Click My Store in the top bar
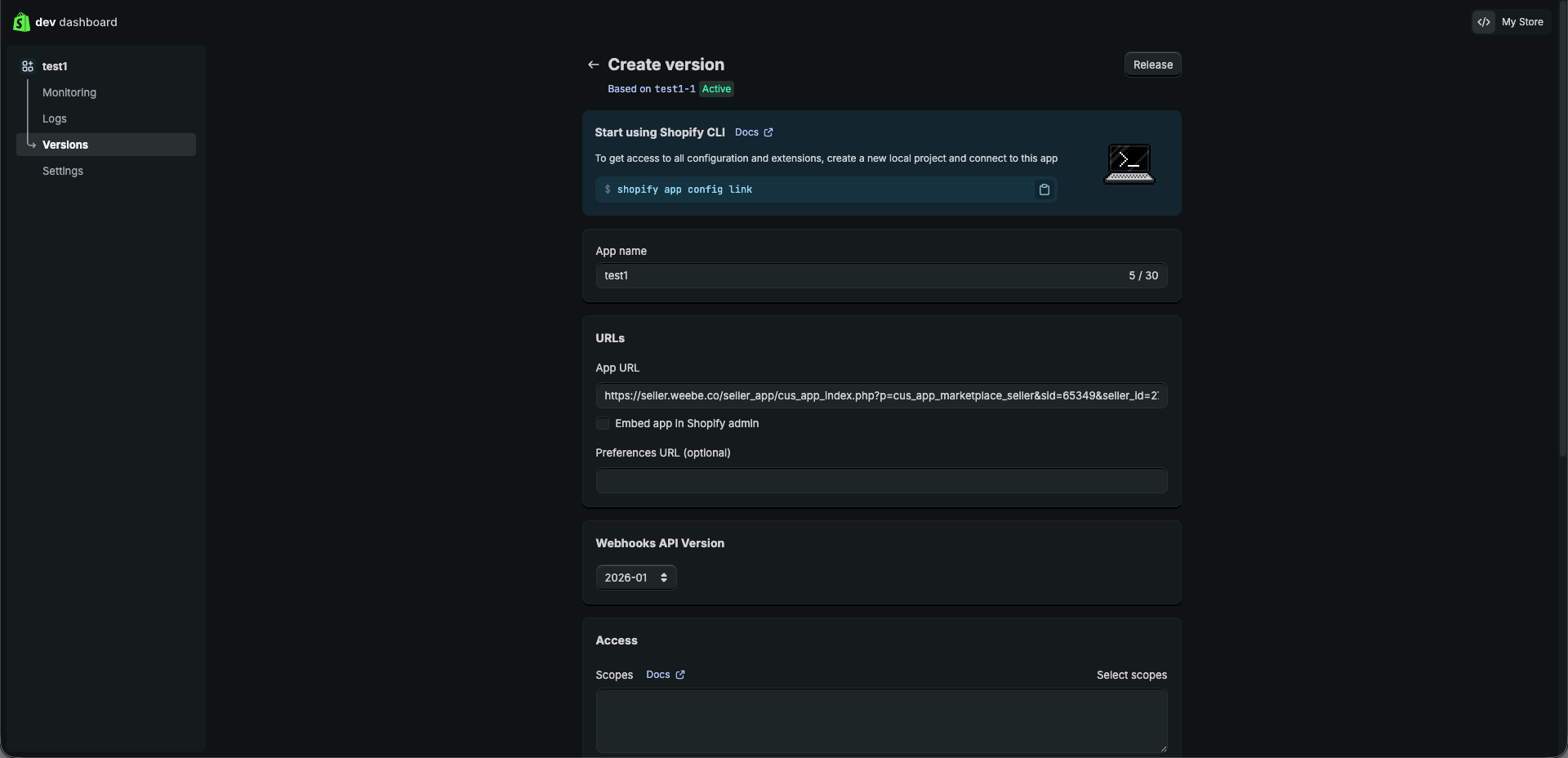The image size is (1568, 758). (x=1524, y=22)
